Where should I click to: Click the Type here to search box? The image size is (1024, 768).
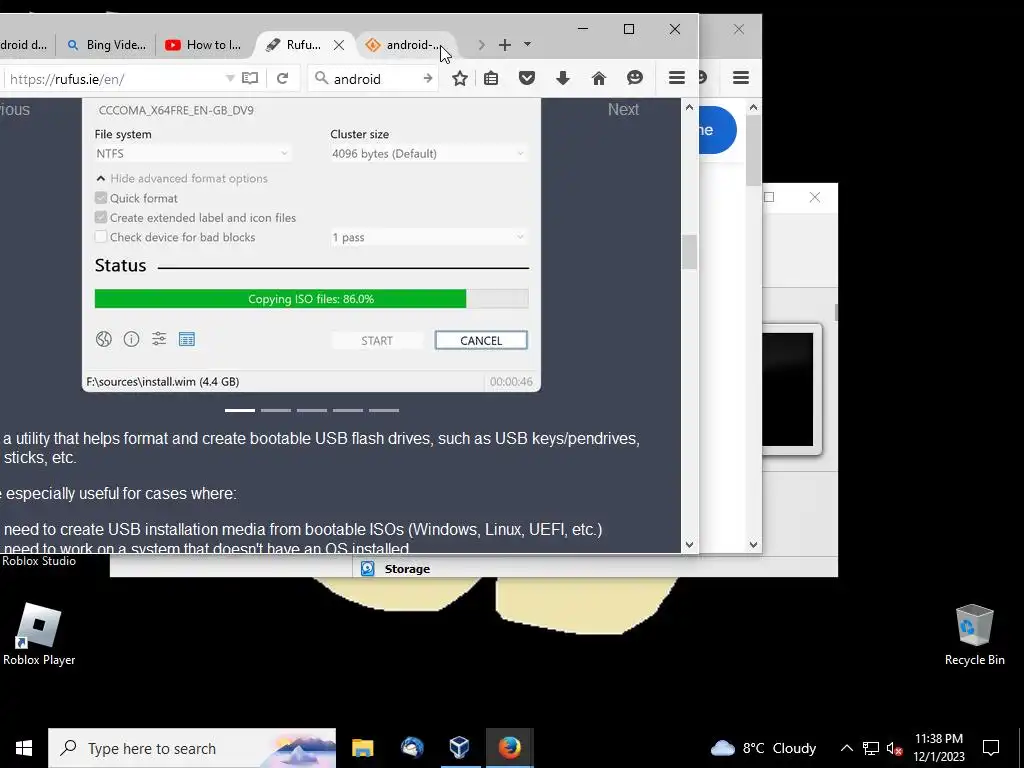[x=192, y=748]
